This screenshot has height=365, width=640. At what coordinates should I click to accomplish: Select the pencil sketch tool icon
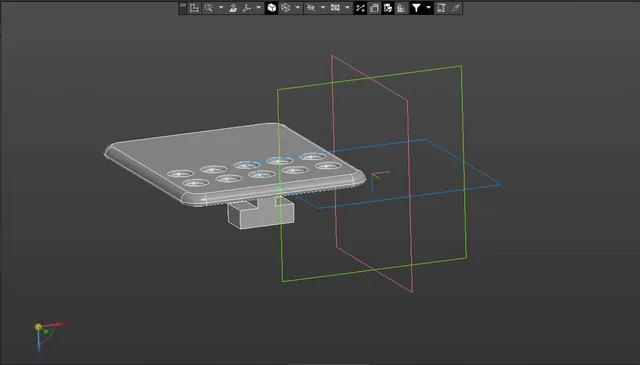(456, 8)
